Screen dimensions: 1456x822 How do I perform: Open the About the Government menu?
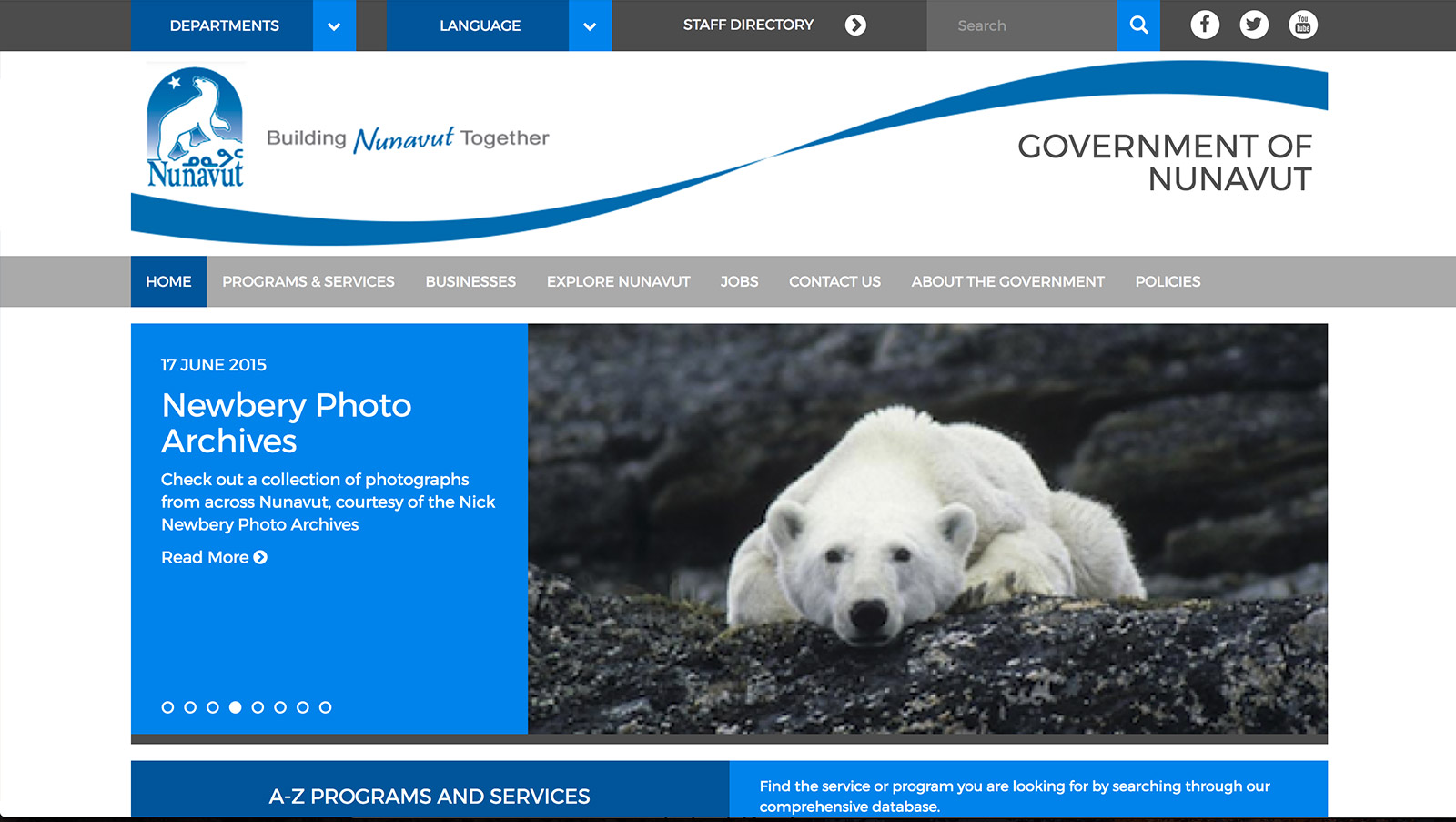click(1007, 281)
